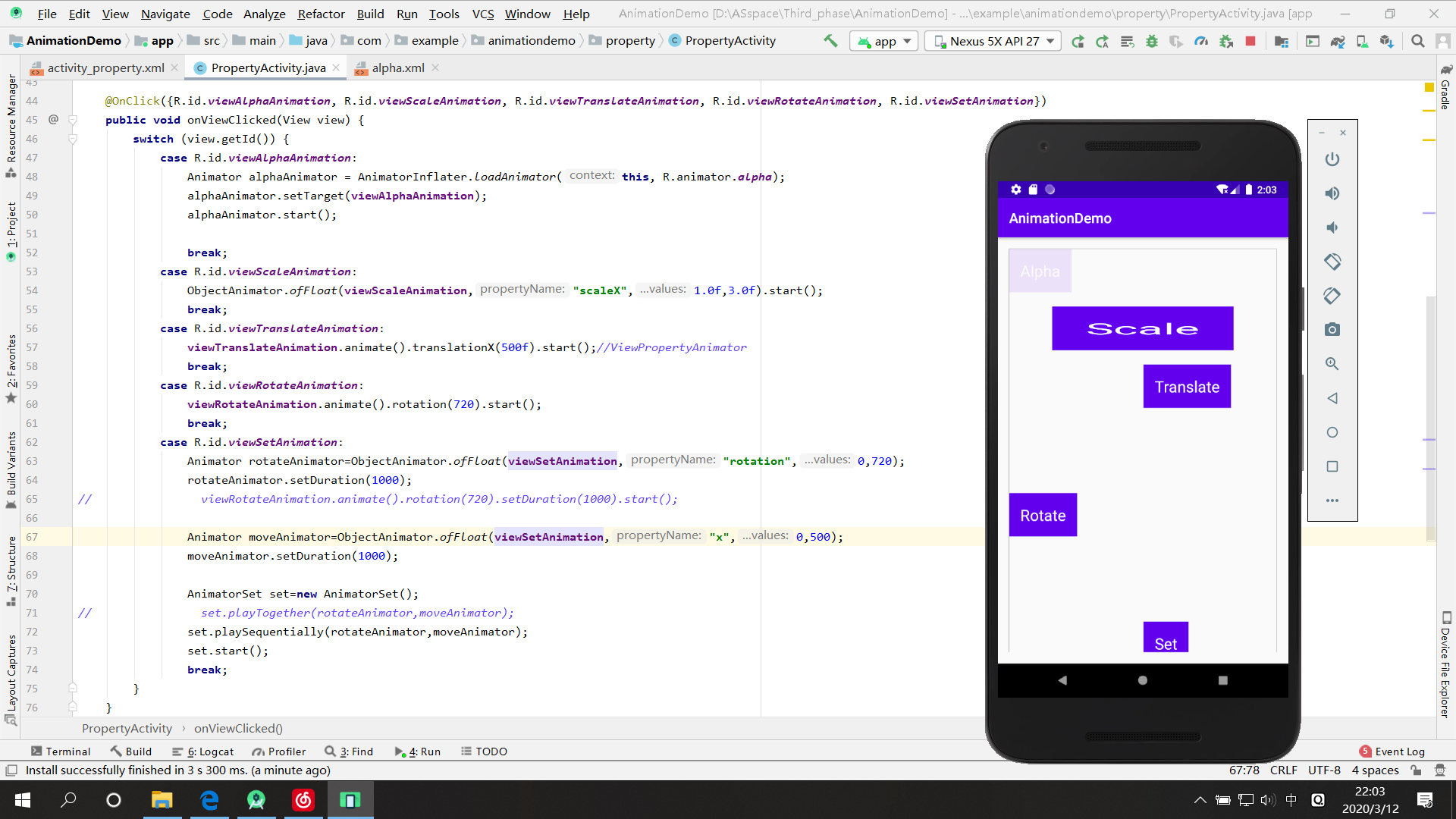Take an emulator screenshot with camera icon
Viewport: 1456px width, 819px height.
click(1332, 330)
